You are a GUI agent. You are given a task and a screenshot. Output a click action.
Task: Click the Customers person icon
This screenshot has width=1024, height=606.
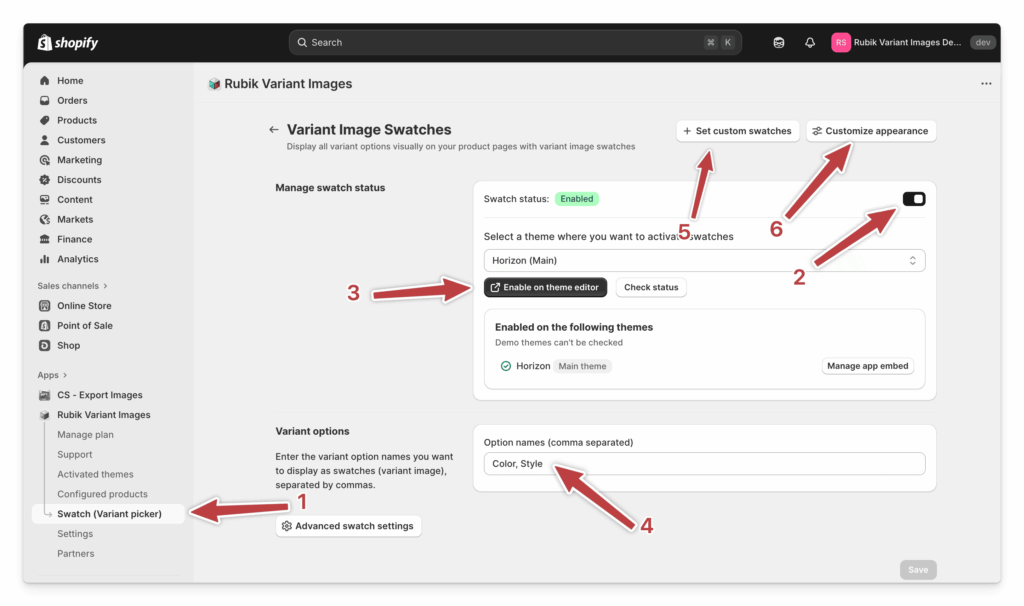pos(44,140)
